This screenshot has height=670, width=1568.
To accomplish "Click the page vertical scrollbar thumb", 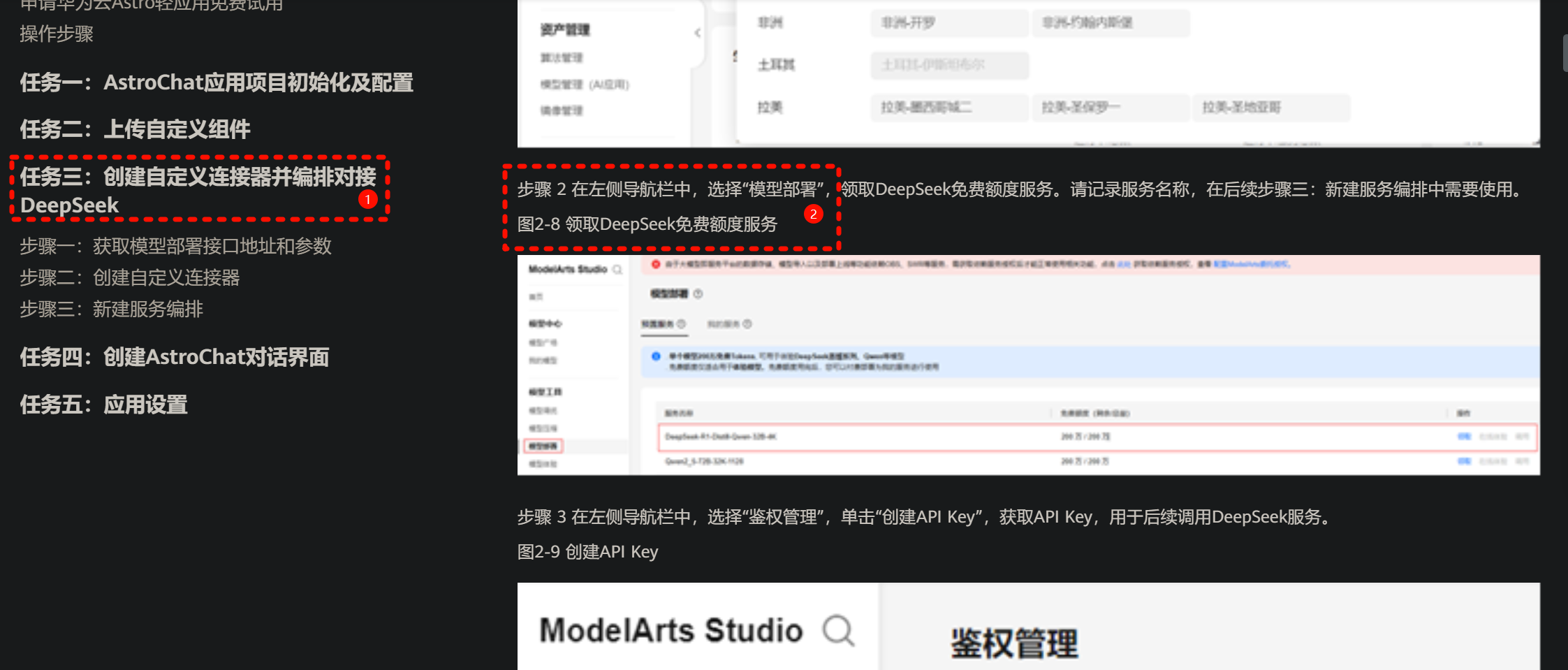I will [1565, 52].
